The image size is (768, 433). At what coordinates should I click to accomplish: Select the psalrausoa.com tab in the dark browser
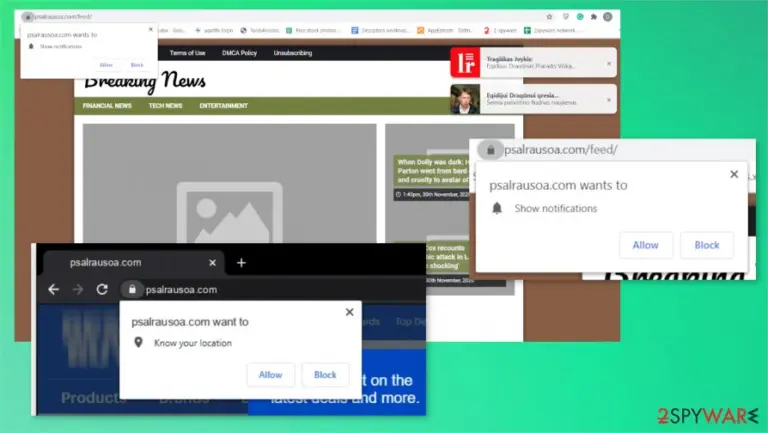point(134,263)
